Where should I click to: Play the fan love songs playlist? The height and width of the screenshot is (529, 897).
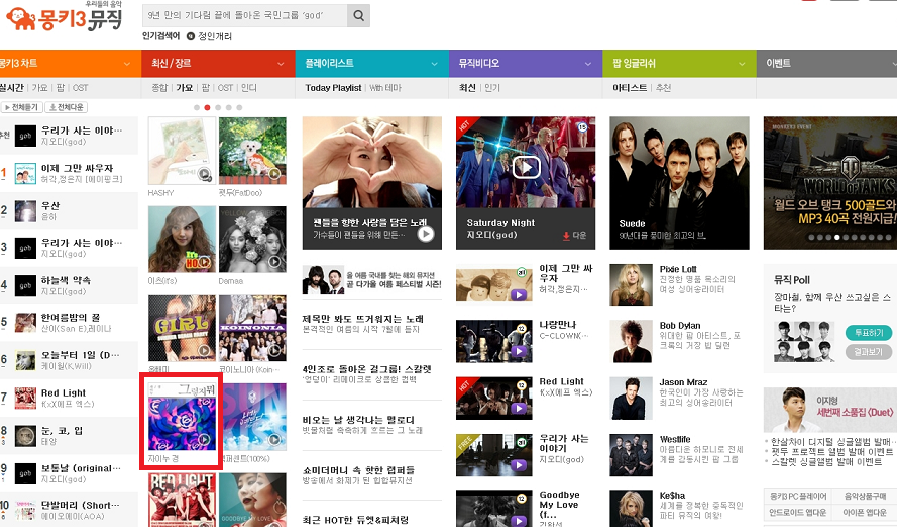pos(426,234)
